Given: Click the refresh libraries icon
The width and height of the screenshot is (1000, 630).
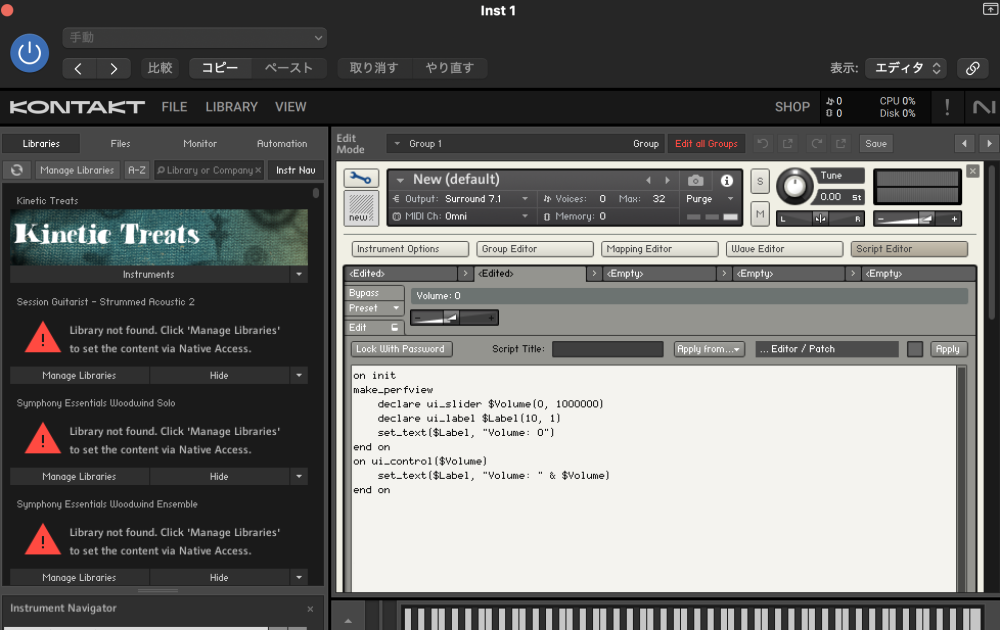Looking at the screenshot, I should pyautogui.click(x=17, y=170).
